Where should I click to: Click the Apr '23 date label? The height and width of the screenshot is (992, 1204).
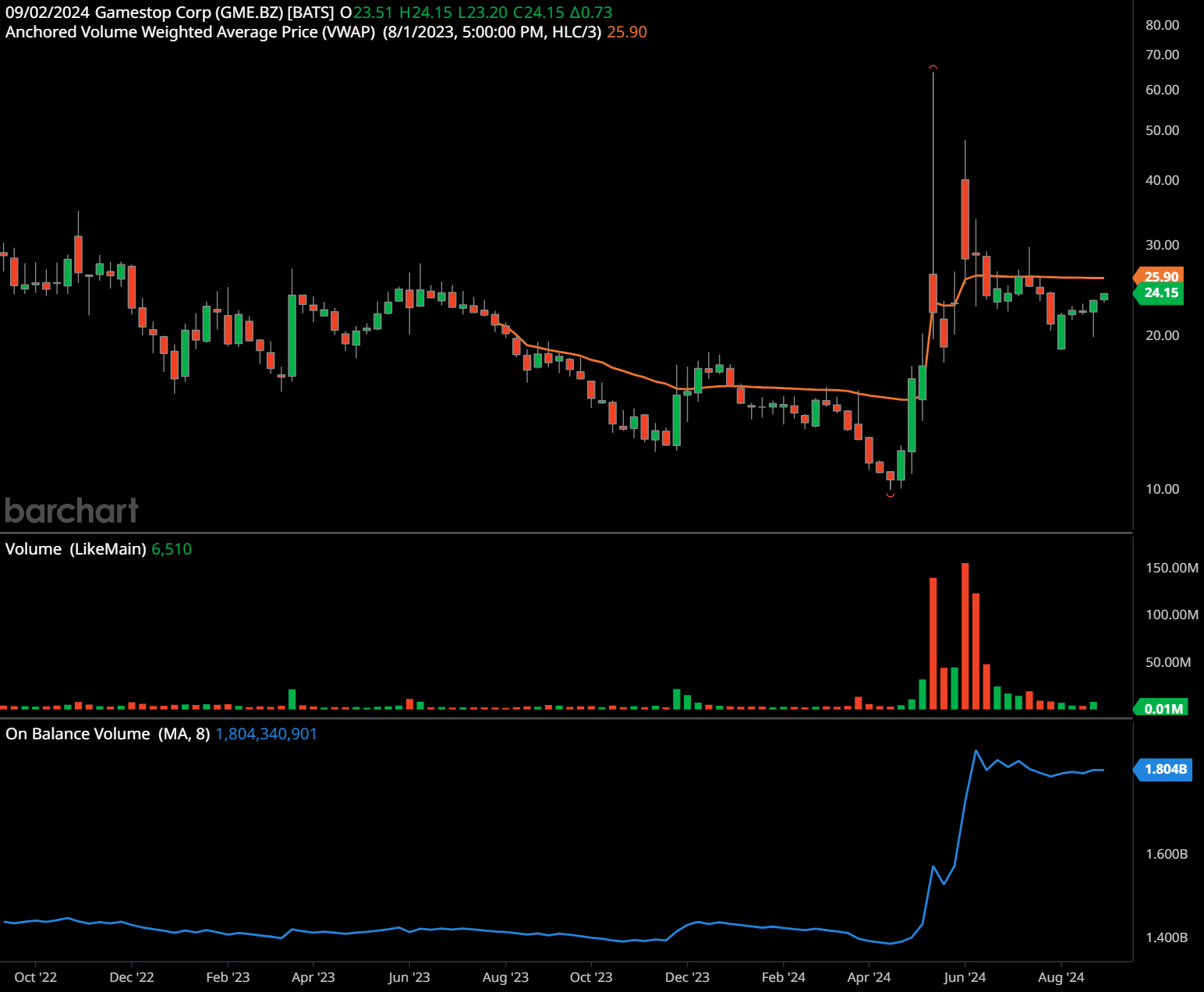pos(313,977)
